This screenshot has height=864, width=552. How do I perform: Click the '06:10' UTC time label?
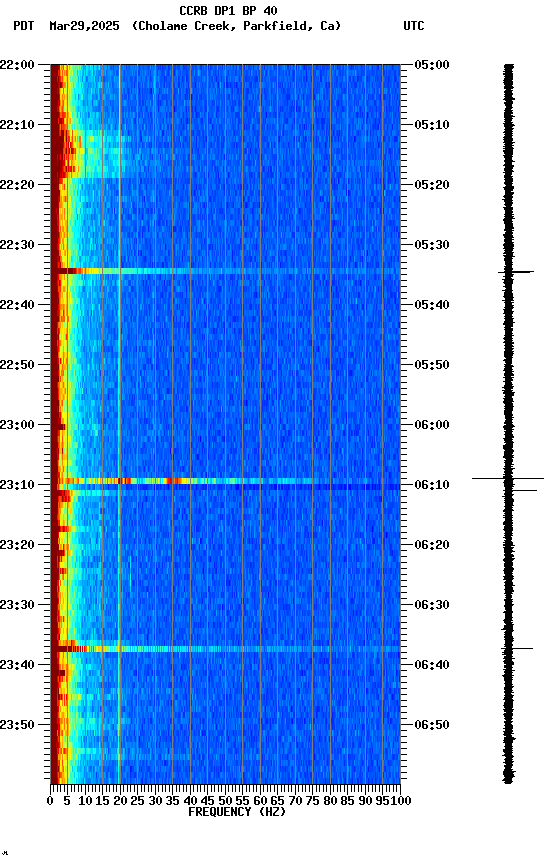(x=432, y=485)
